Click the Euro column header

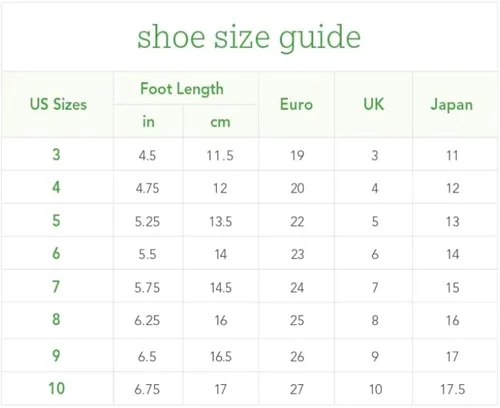point(296,104)
